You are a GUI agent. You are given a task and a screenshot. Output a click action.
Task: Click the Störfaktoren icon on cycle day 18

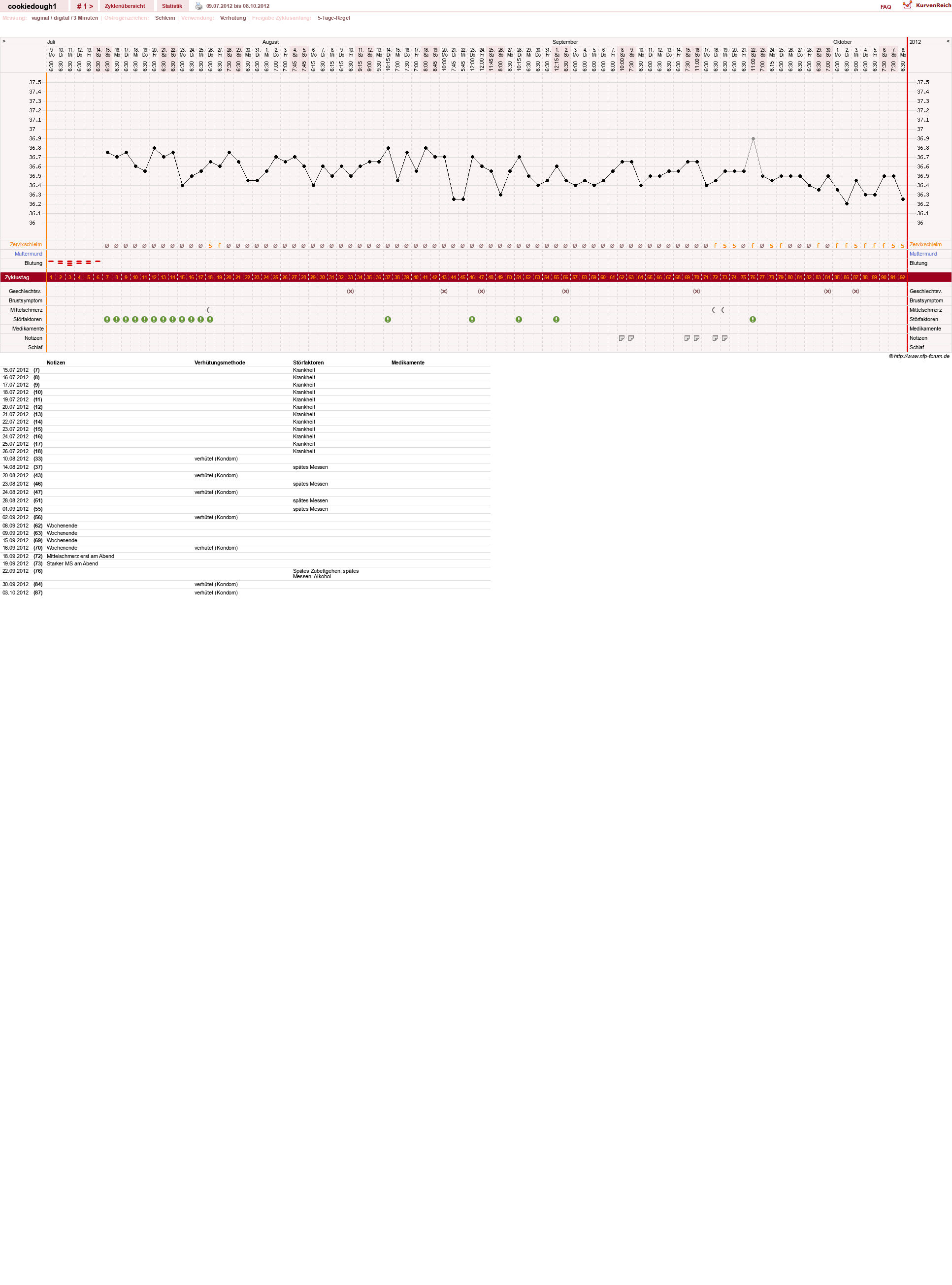click(210, 319)
